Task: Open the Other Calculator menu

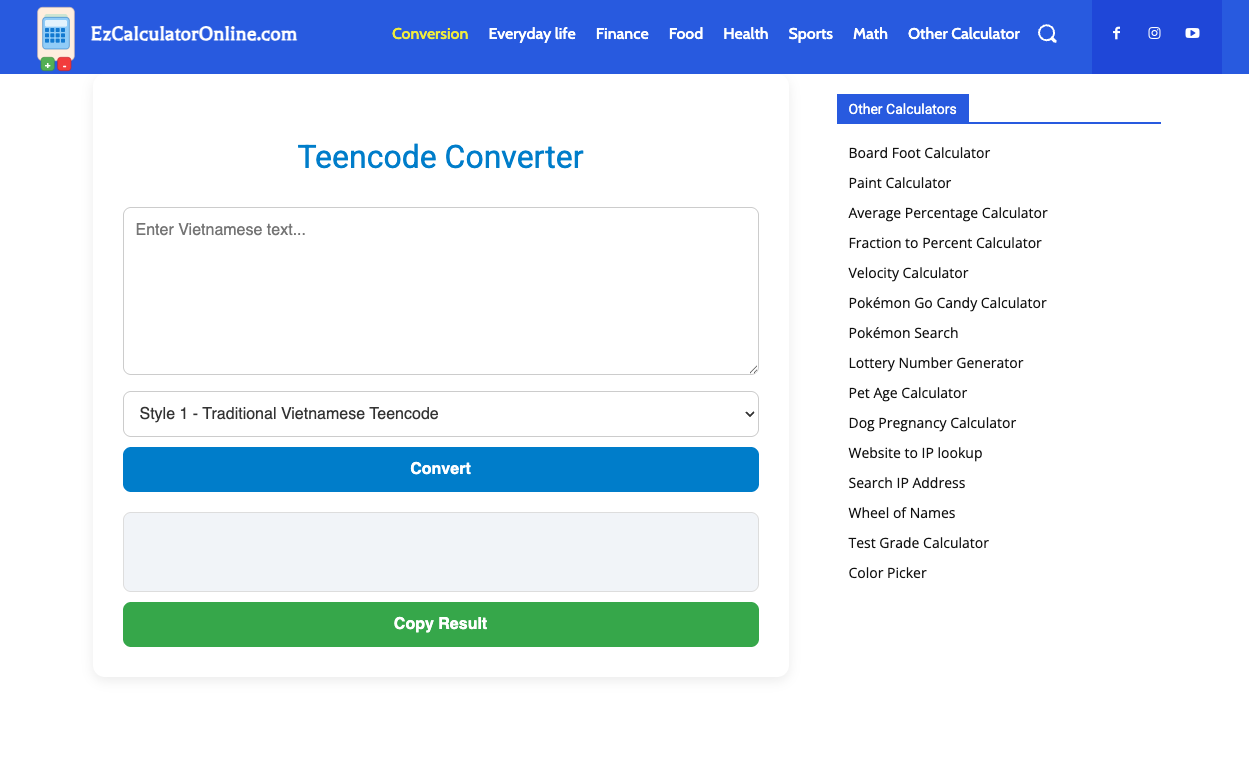Action: tap(963, 33)
